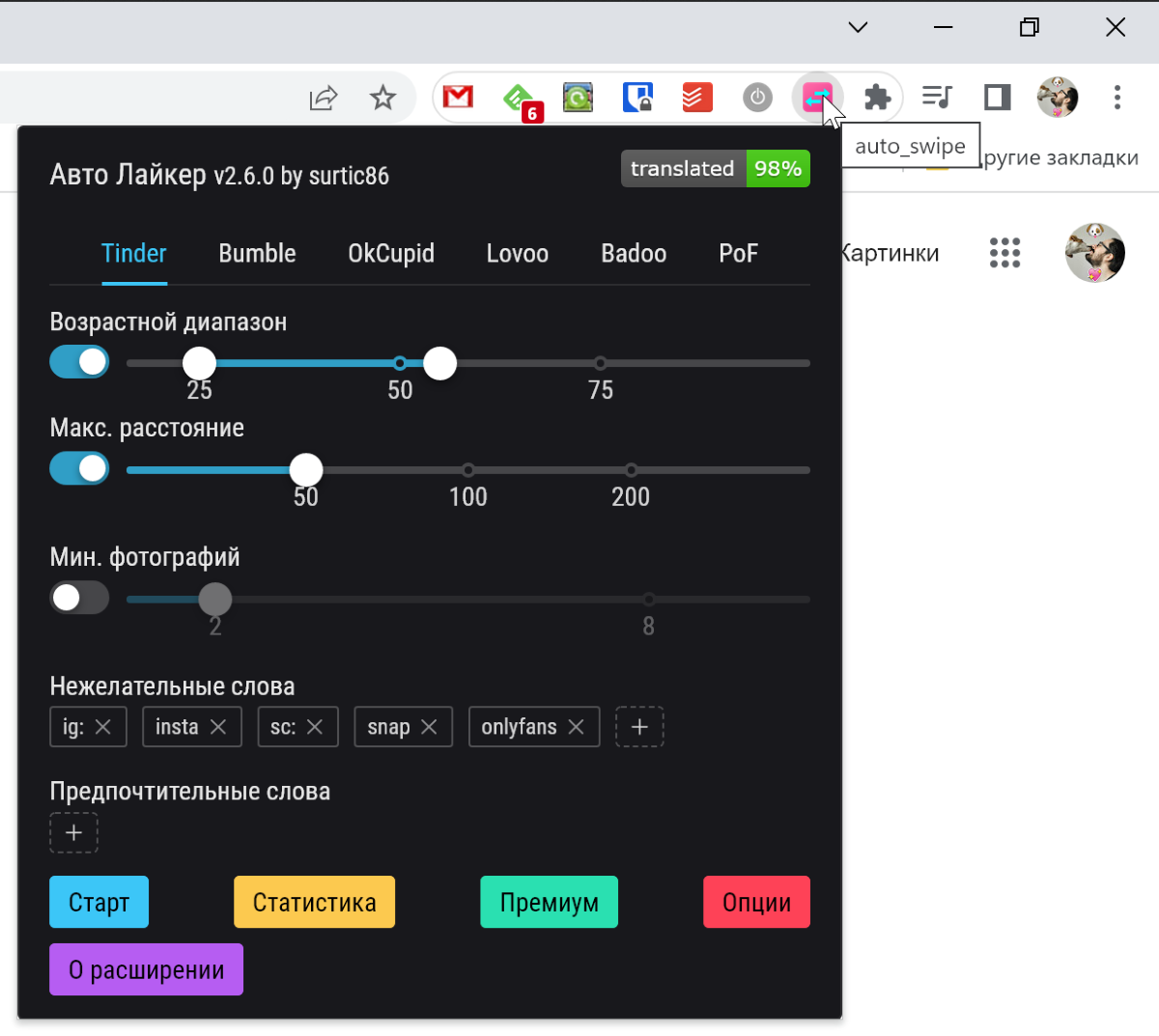Click the purple О расширении button
The width and height of the screenshot is (1159, 1036).
[x=146, y=969]
